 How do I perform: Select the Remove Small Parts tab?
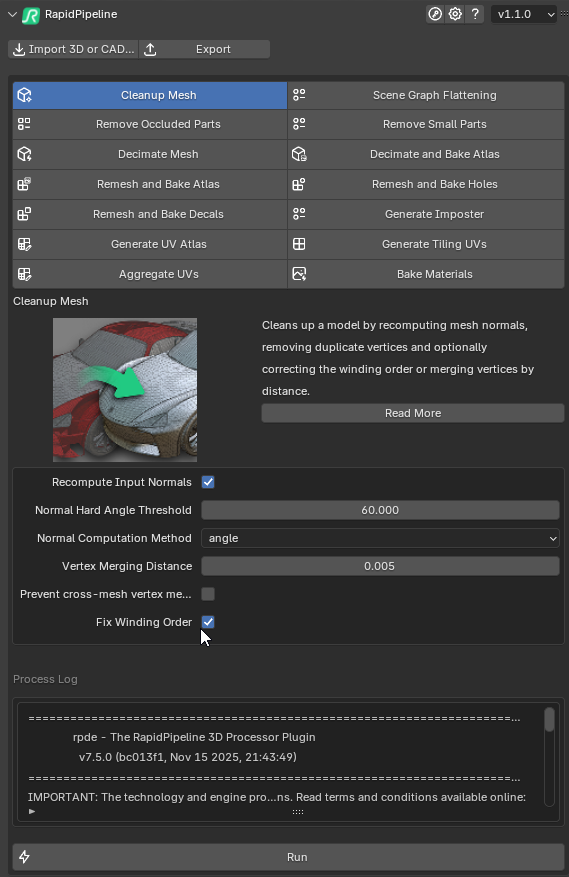coord(426,124)
